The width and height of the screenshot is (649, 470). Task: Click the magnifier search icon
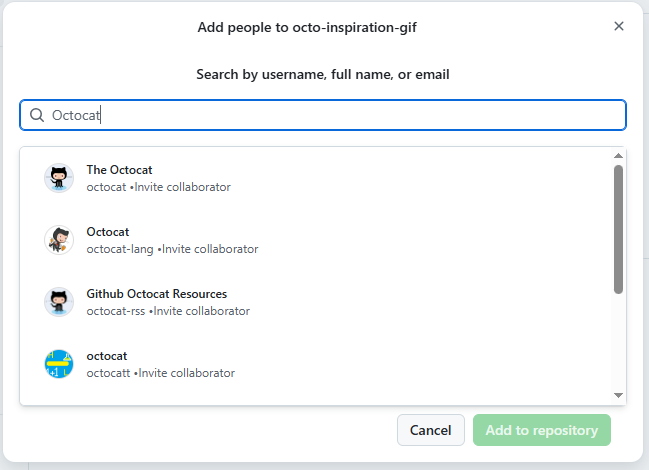(37, 115)
